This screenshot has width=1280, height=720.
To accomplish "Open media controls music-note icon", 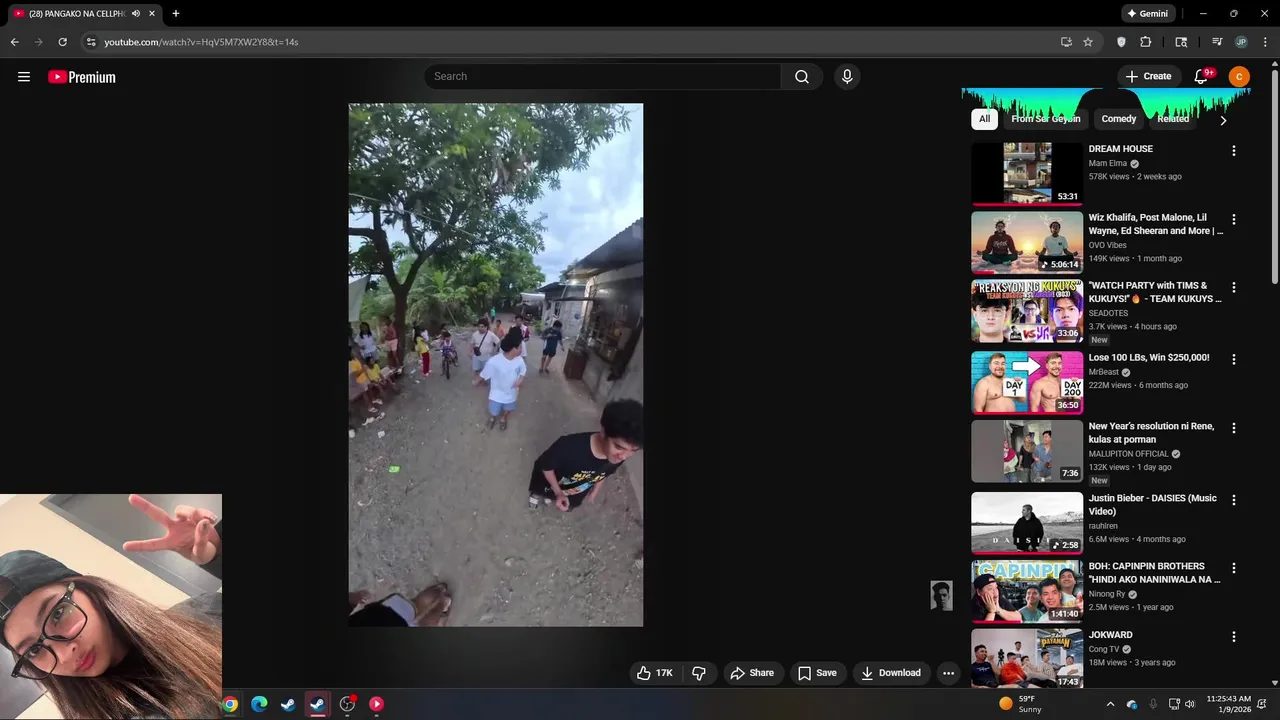I will 1217,42.
